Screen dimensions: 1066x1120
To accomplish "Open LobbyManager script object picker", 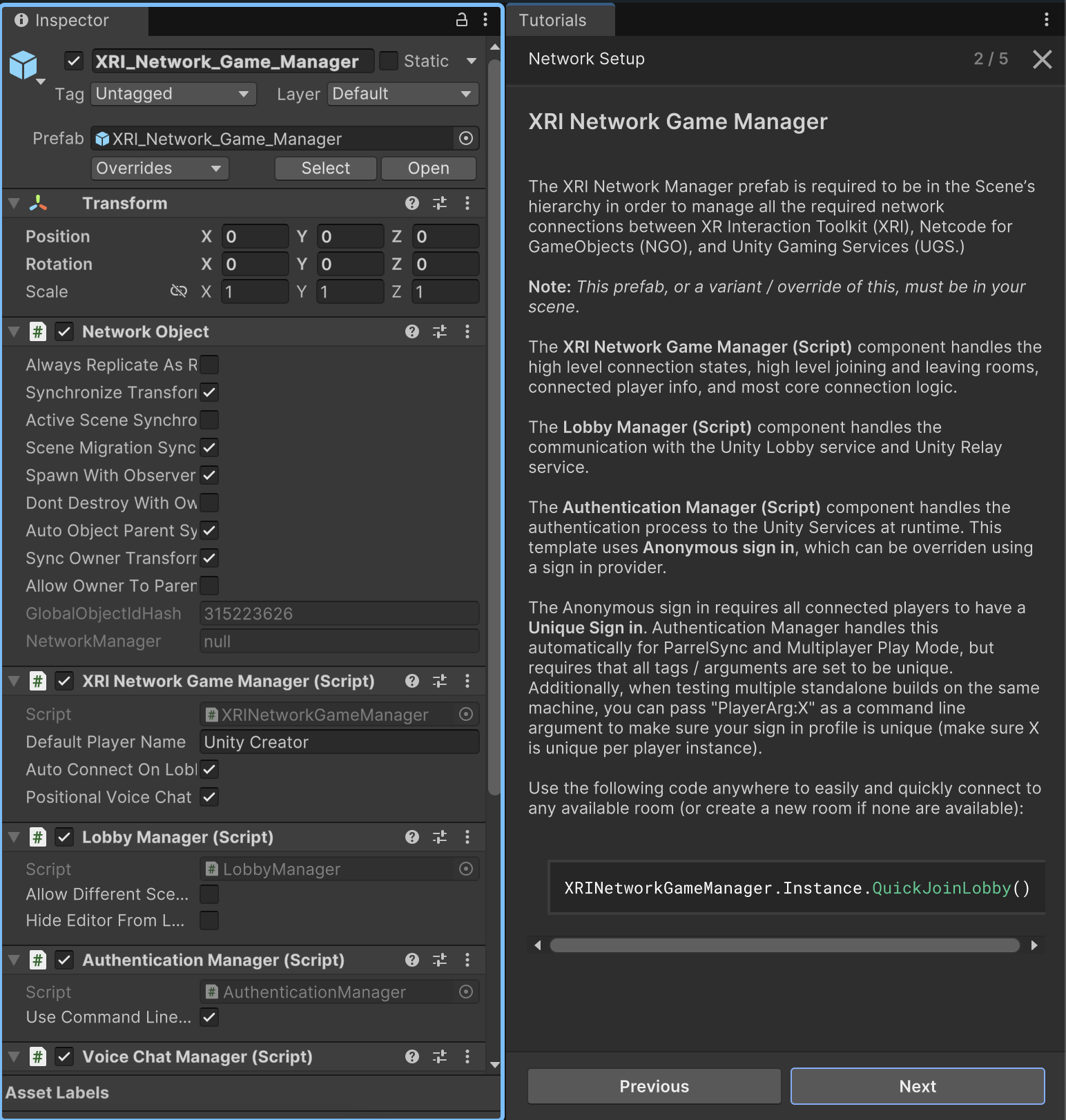I will (466, 869).
